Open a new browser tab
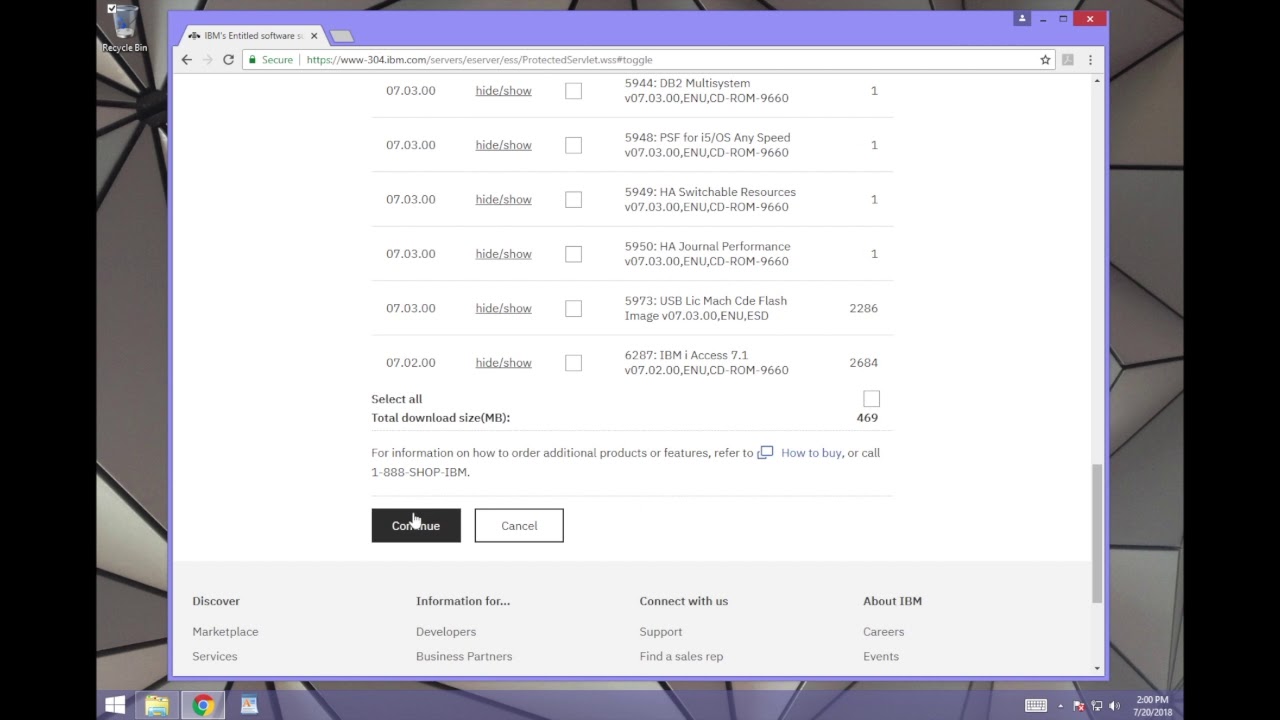Screen dimensions: 1280x720 click(x=341, y=36)
